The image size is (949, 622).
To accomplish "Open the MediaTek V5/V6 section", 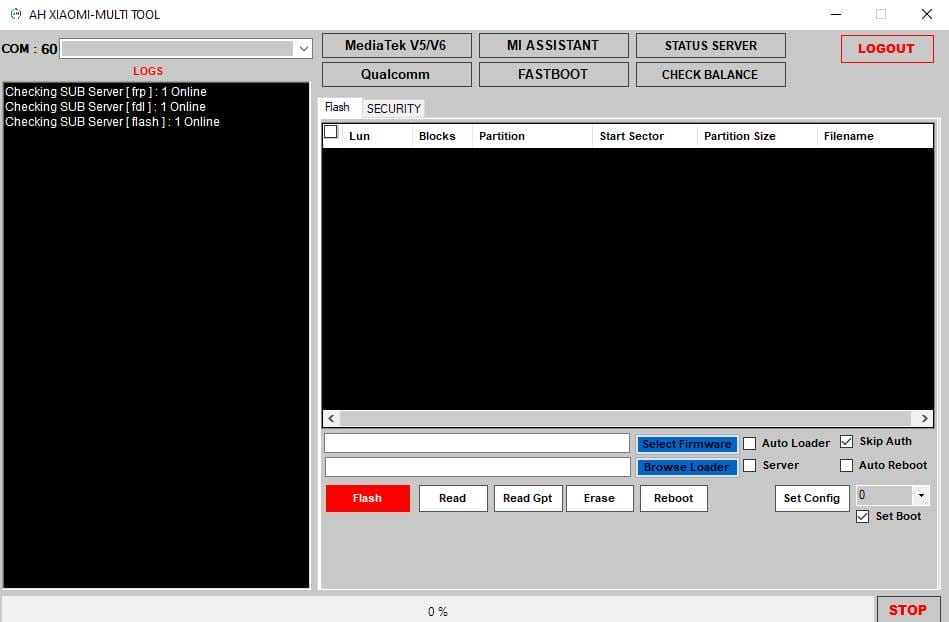I will [x=395, y=45].
